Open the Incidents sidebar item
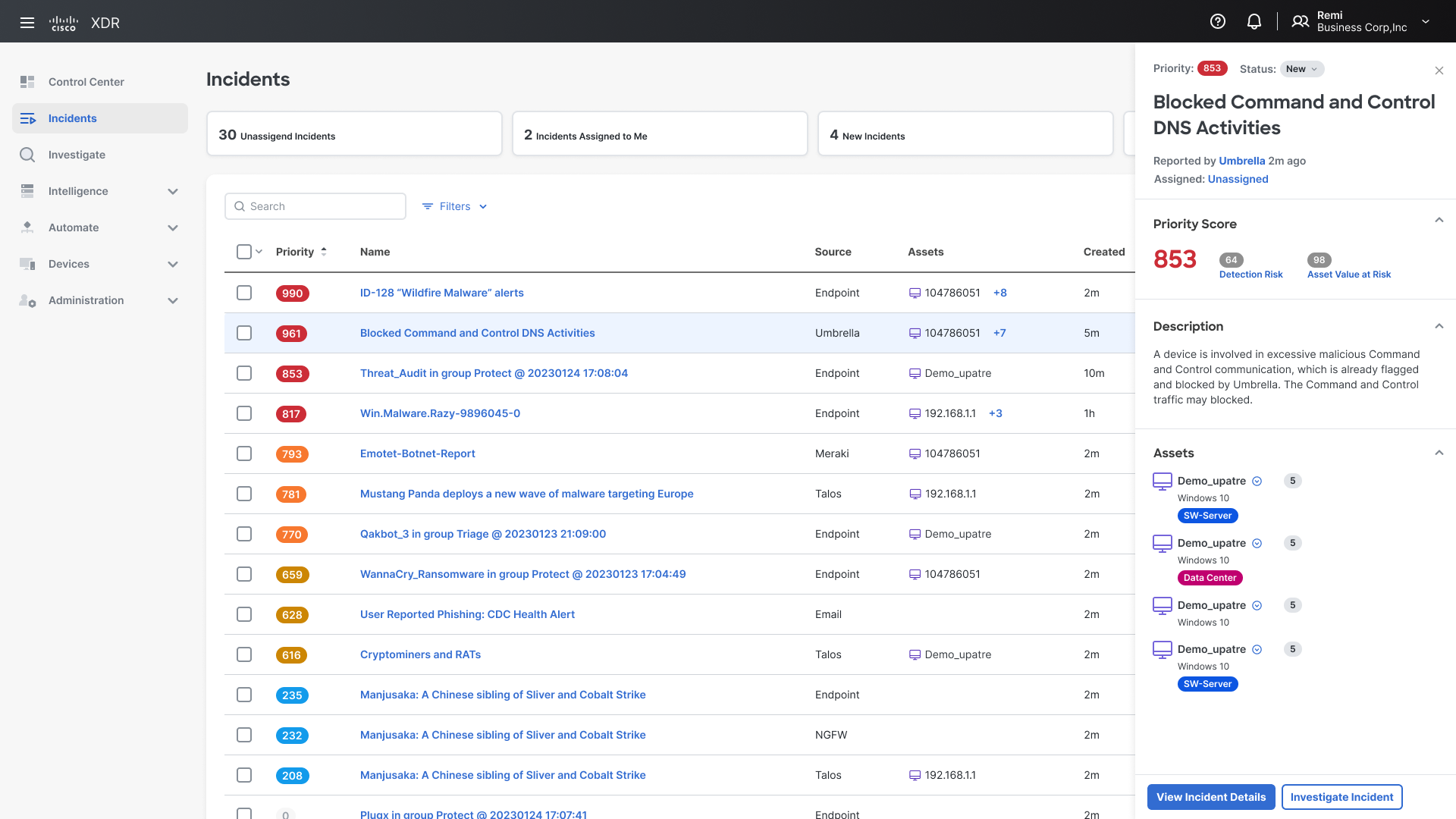The image size is (1456, 819). click(100, 118)
